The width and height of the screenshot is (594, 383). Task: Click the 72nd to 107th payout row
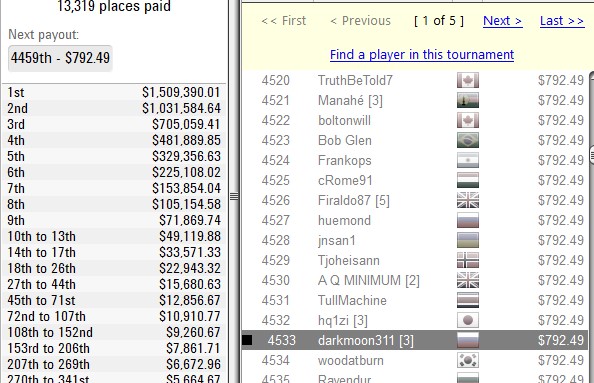pos(114,316)
